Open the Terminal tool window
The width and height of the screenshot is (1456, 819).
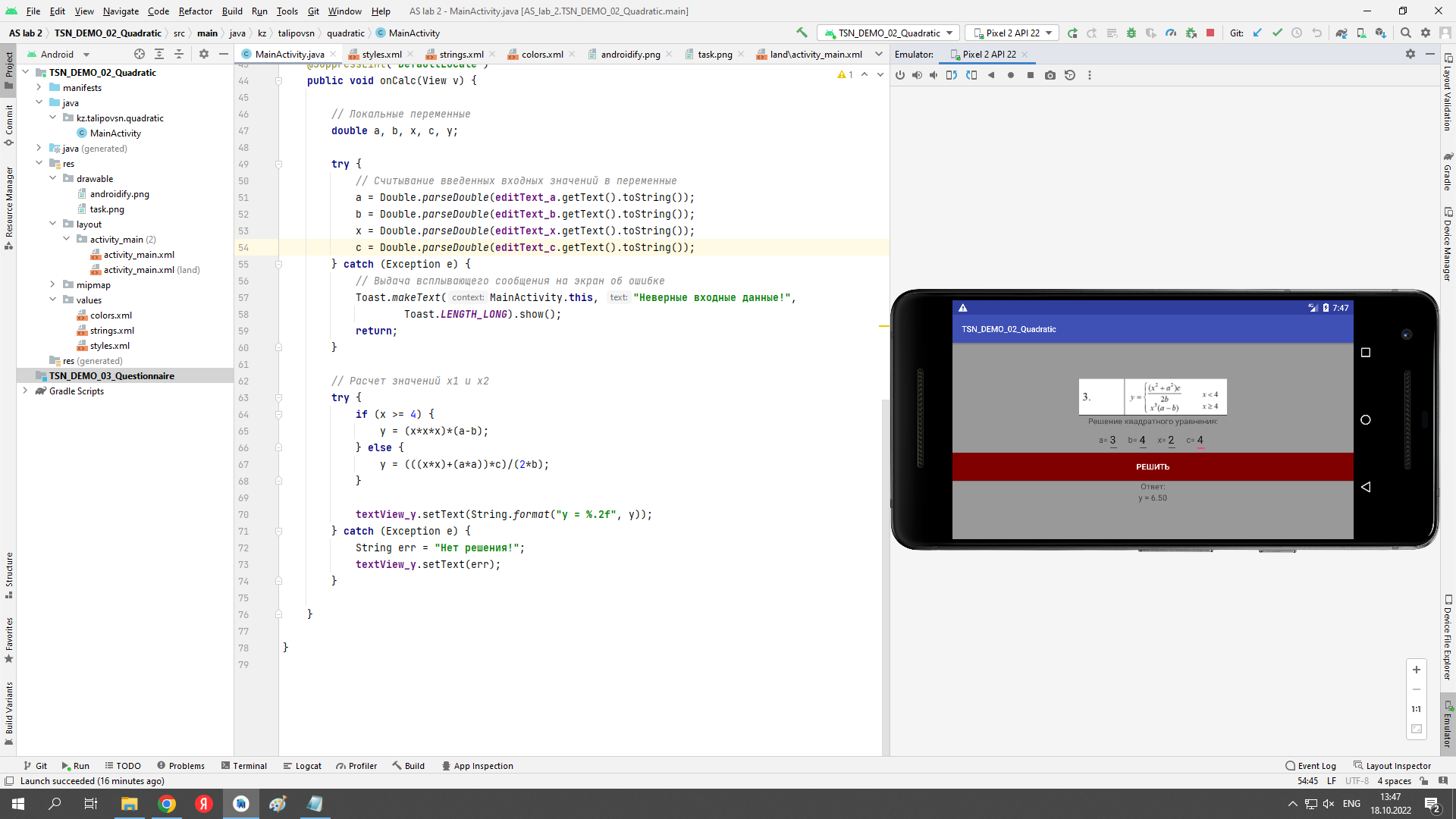click(x=244, y=766)
